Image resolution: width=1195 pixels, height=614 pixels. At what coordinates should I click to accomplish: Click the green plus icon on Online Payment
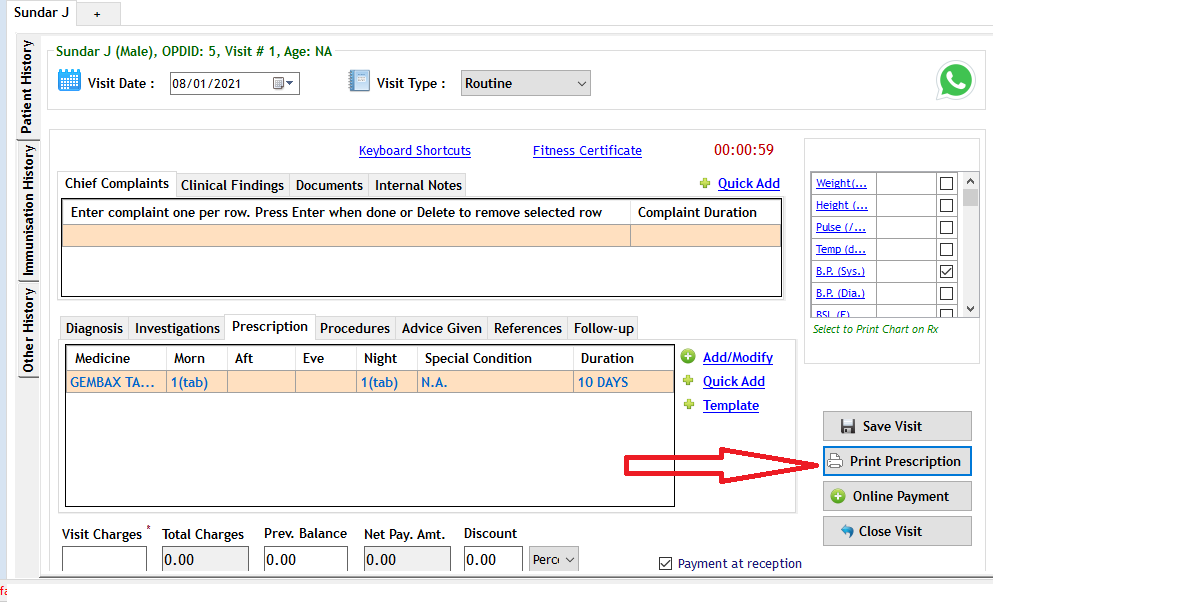click(838, 496)
